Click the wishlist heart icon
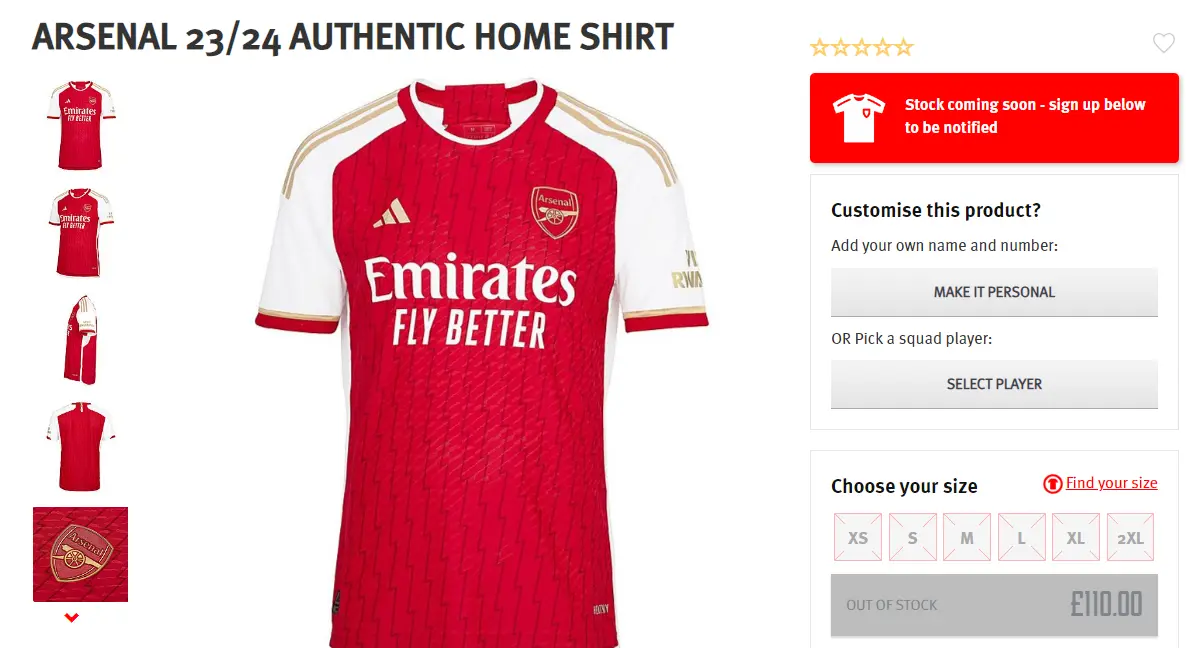This screenshot has height=648, width=1189. pyautogui.click(x=1163, y=43)
